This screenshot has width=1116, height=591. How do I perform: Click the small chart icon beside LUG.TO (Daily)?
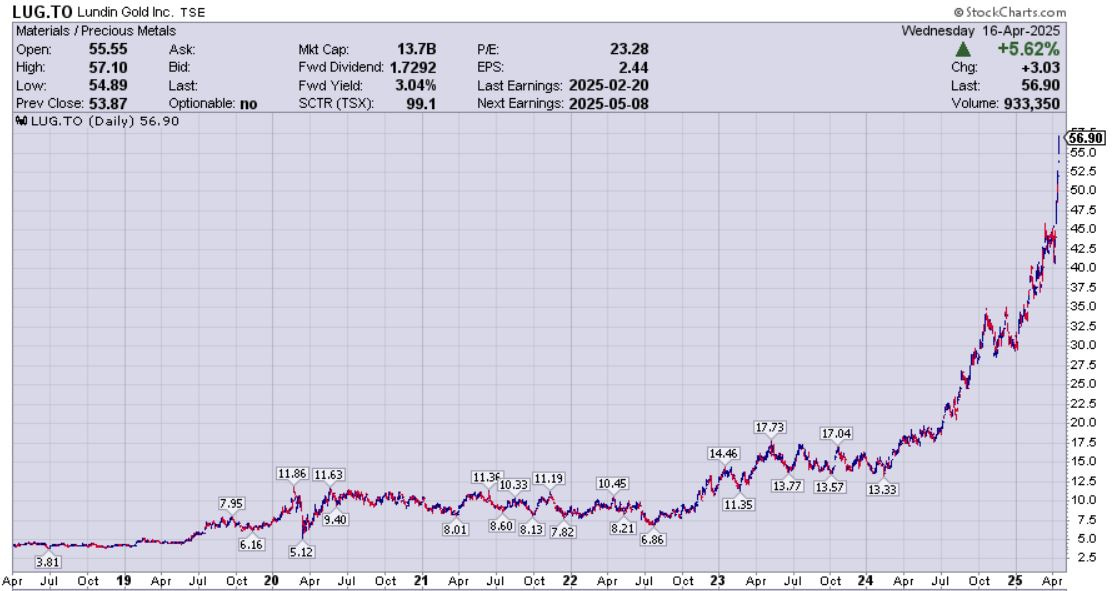[21, 121]
